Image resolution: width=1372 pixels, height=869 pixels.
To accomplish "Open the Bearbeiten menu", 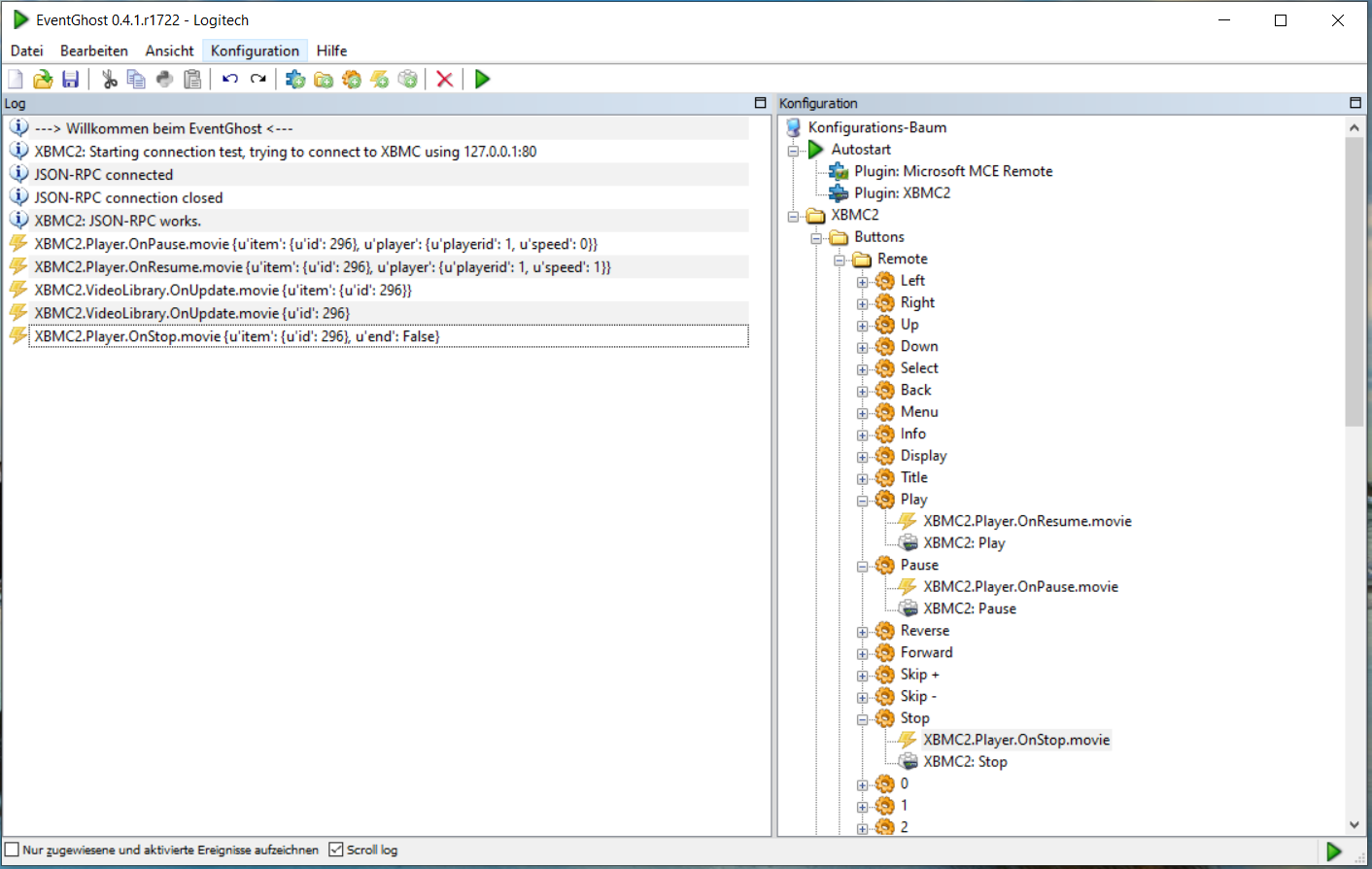I will [x=94, y=51].
